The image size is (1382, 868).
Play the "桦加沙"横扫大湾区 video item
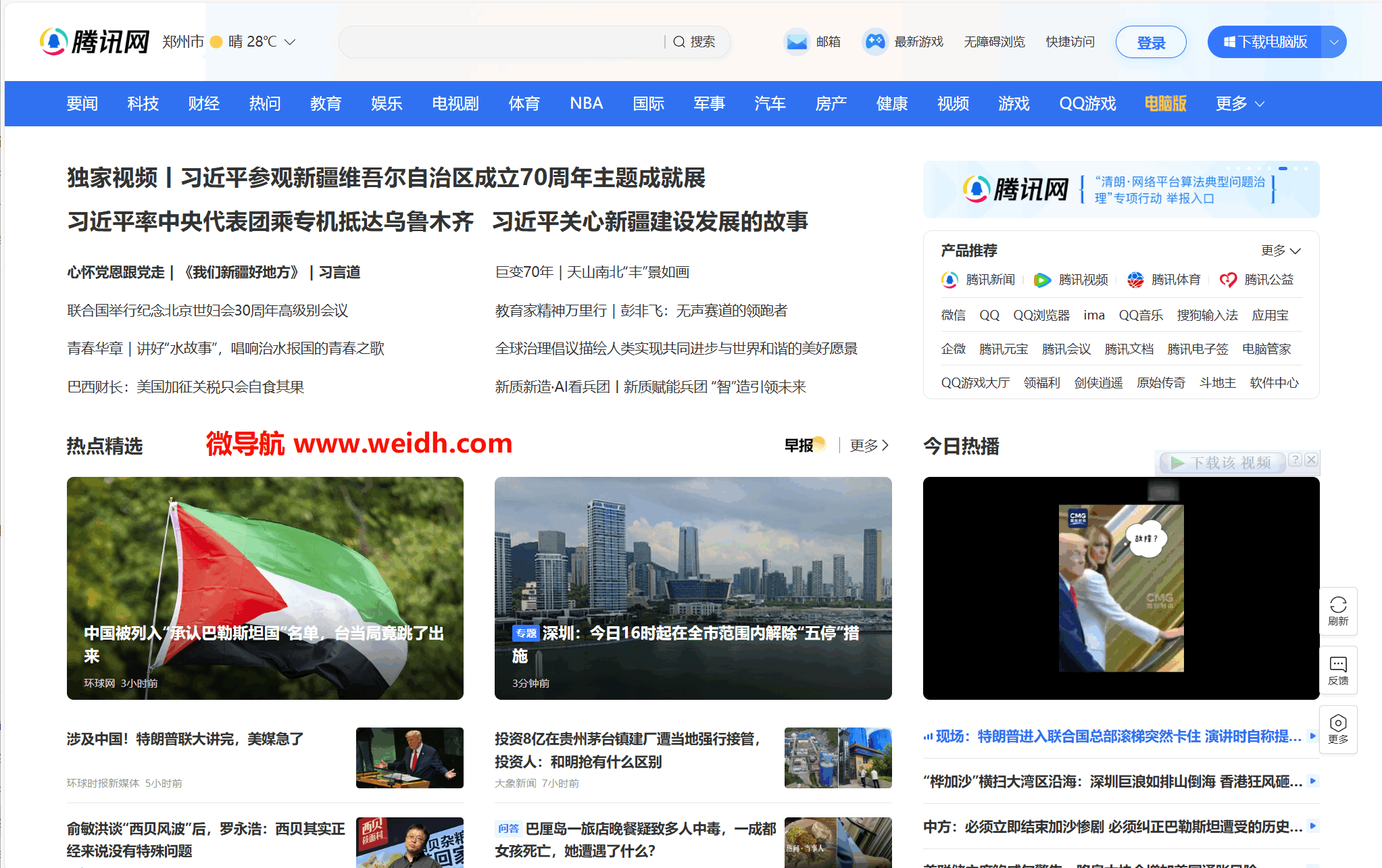pyautogui.click(x=1313, y=781)
